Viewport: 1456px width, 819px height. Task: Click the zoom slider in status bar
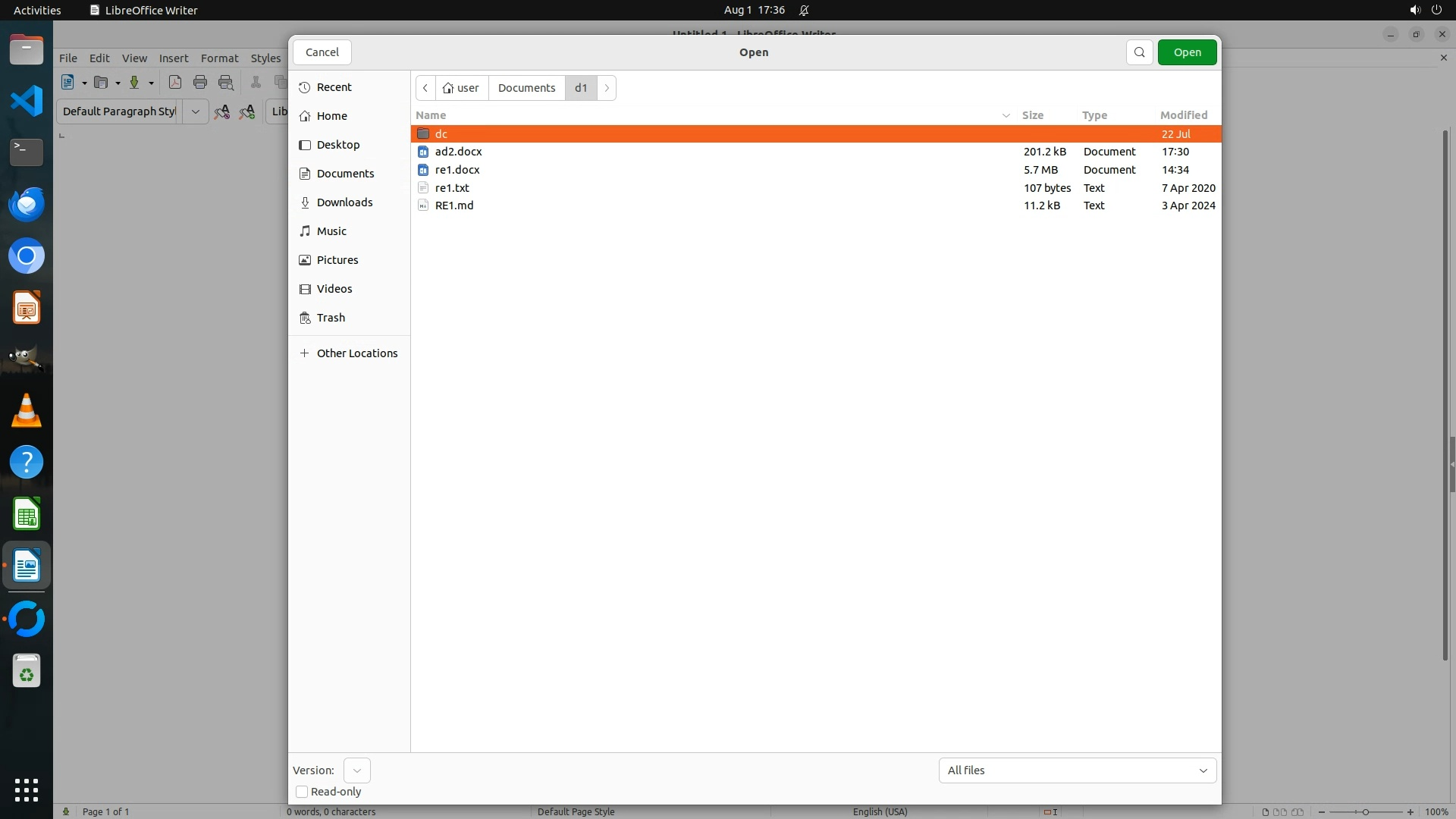click(x=1365, y=811)
